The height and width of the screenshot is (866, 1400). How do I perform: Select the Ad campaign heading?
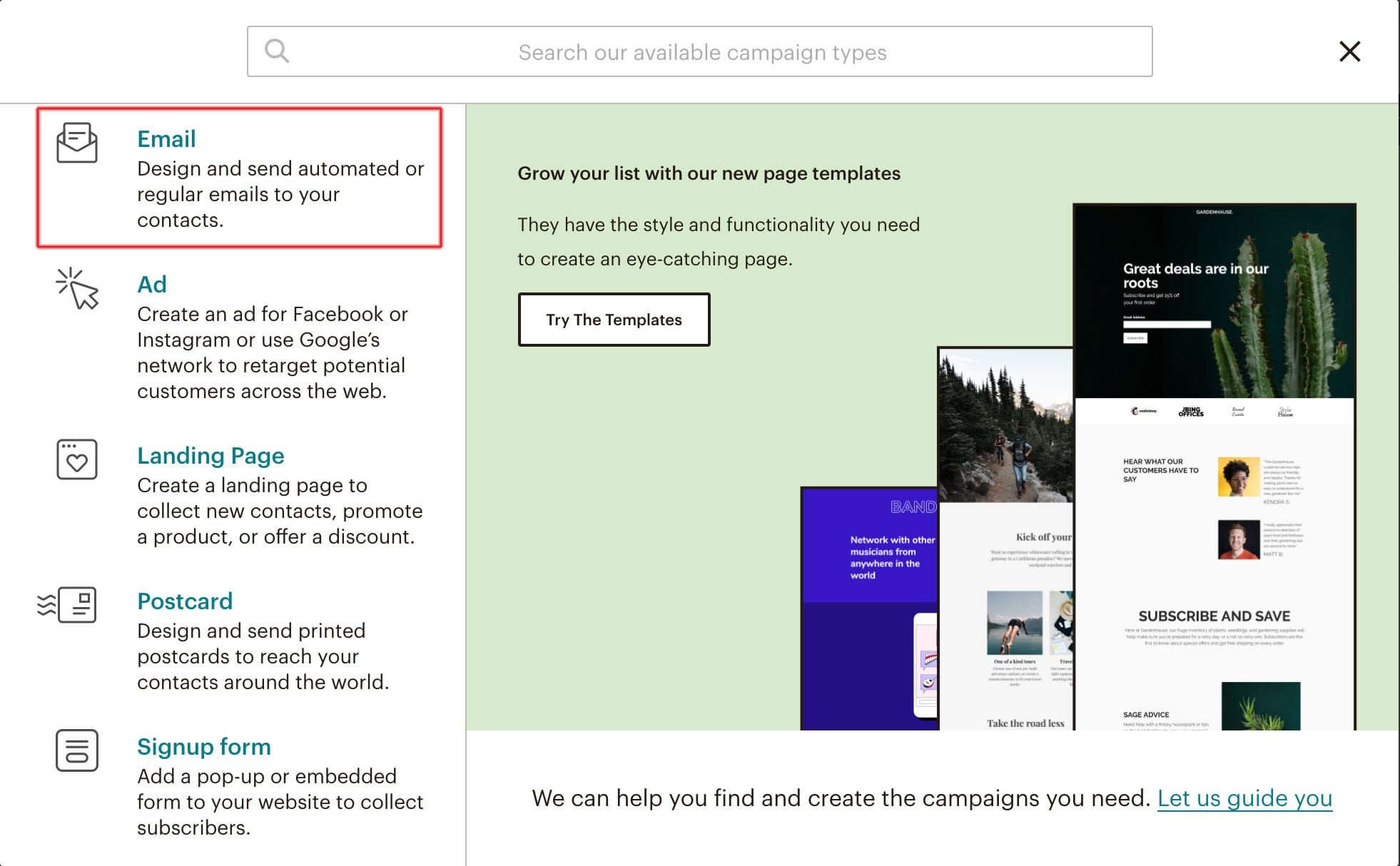pos(151,284)
